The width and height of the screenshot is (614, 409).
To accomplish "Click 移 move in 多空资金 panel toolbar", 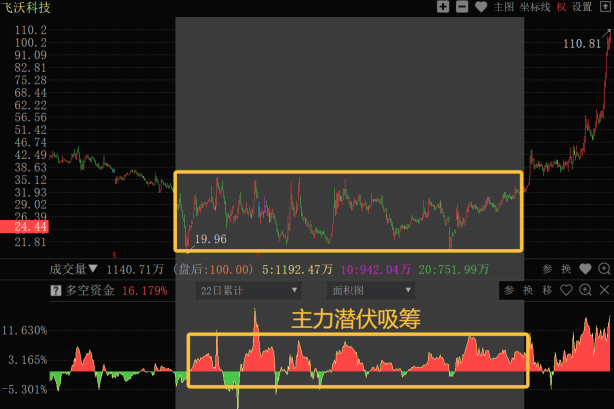I will click(x=547, y=290).
